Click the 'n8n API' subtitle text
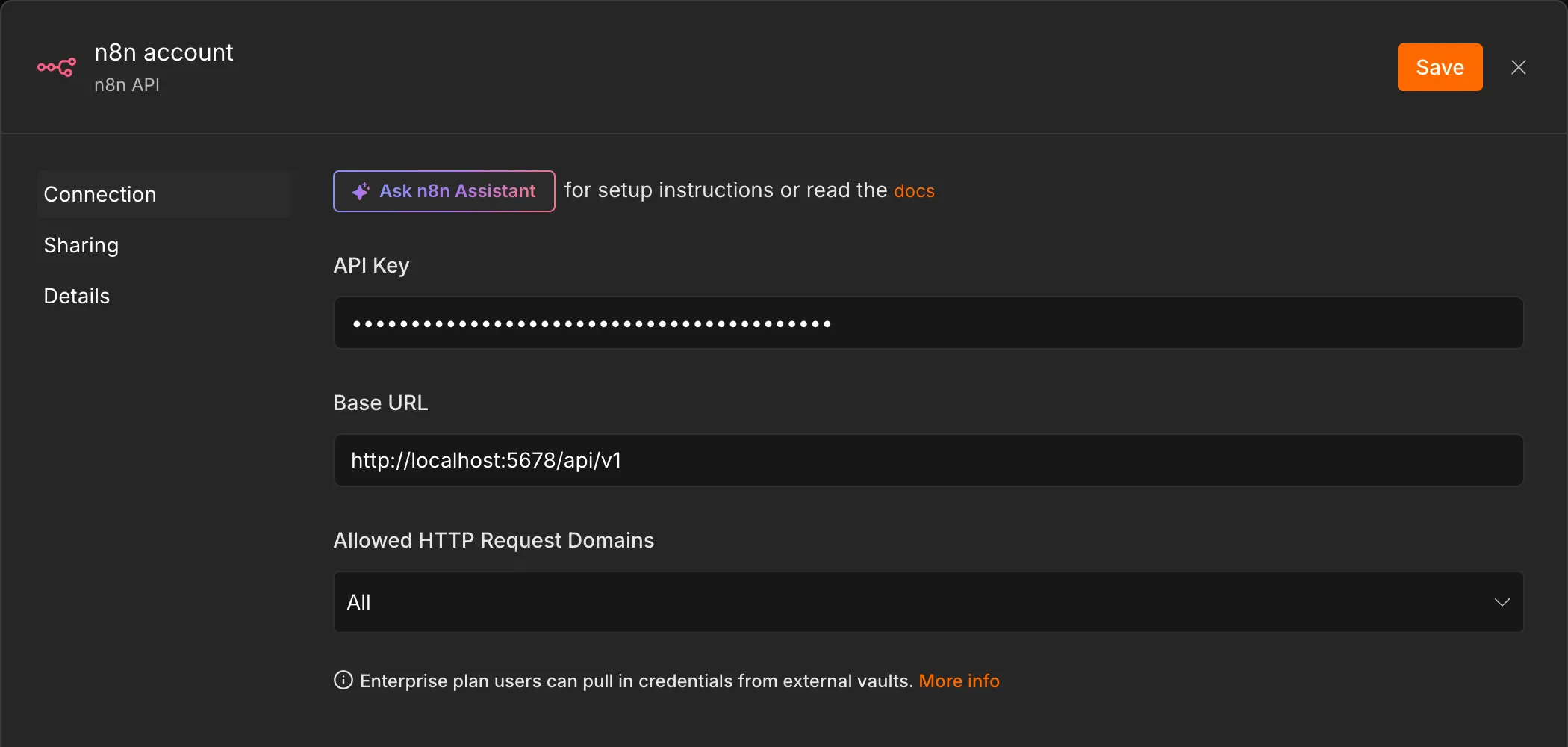The width and height of the screenshot is (1568, 747). pyautogui.click(x=127, y=85)
